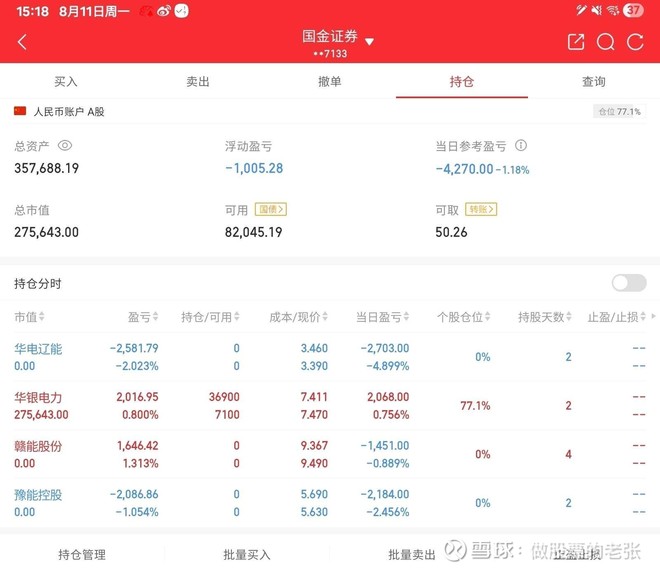The image size is (660, 571).
Task: Tap available funds 82,045.19
Action: coord(254,232)
